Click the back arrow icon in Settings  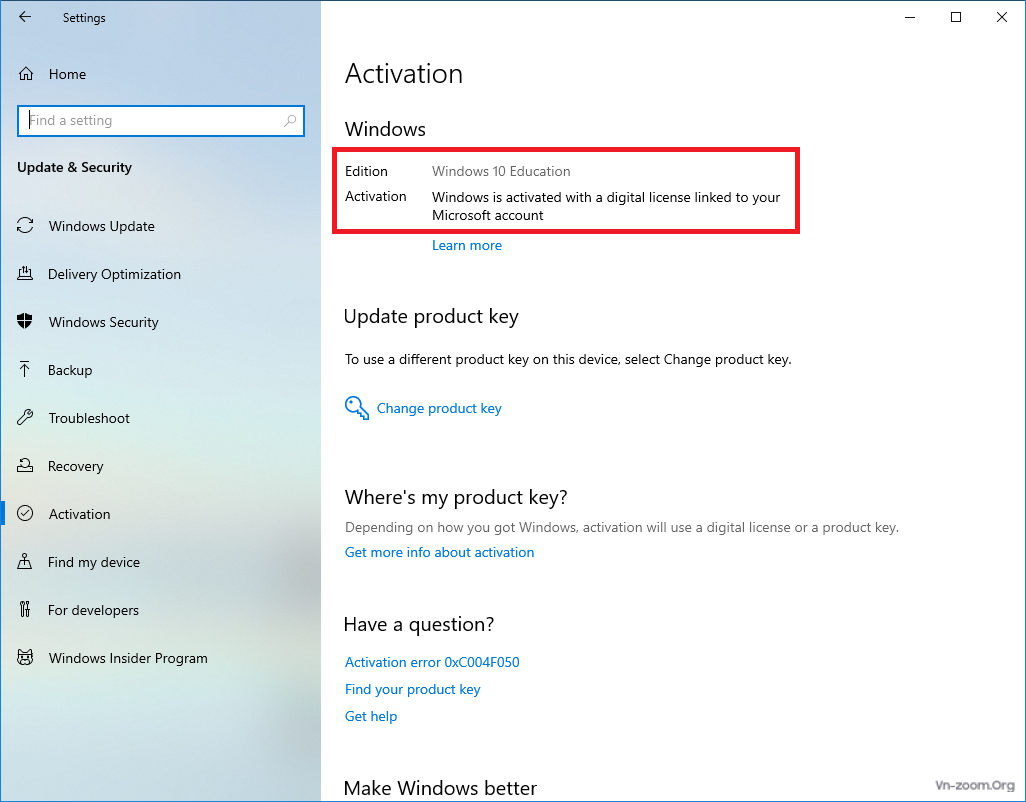tap(25, 17)
